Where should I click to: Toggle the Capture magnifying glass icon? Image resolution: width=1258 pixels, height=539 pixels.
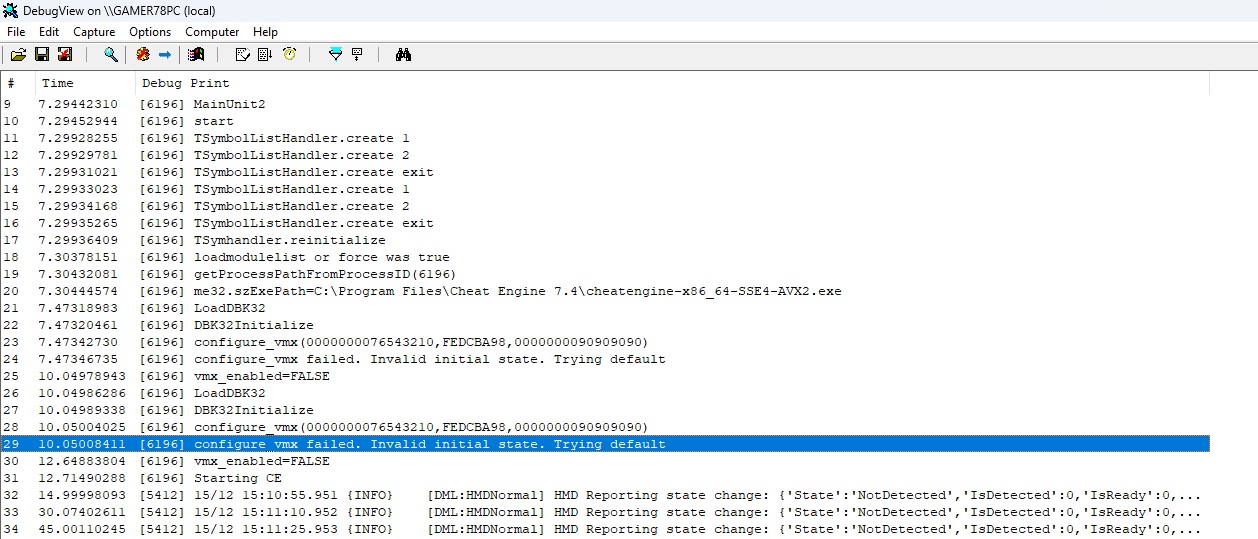point(111,55)
